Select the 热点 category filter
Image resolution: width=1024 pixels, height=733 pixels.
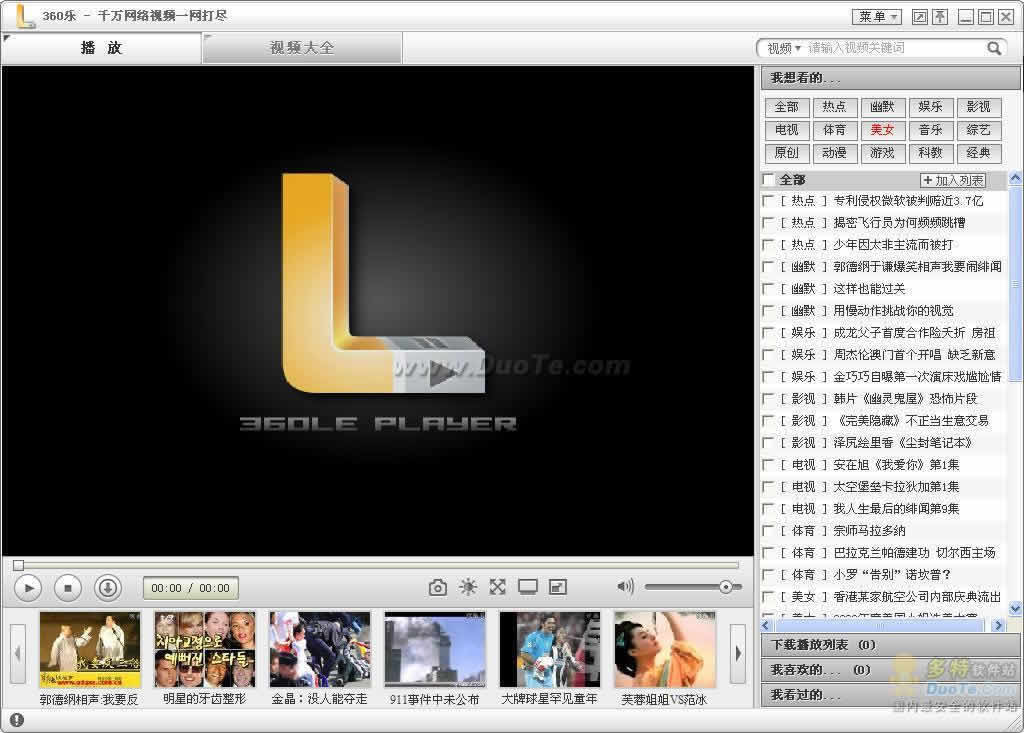point(835,106)
